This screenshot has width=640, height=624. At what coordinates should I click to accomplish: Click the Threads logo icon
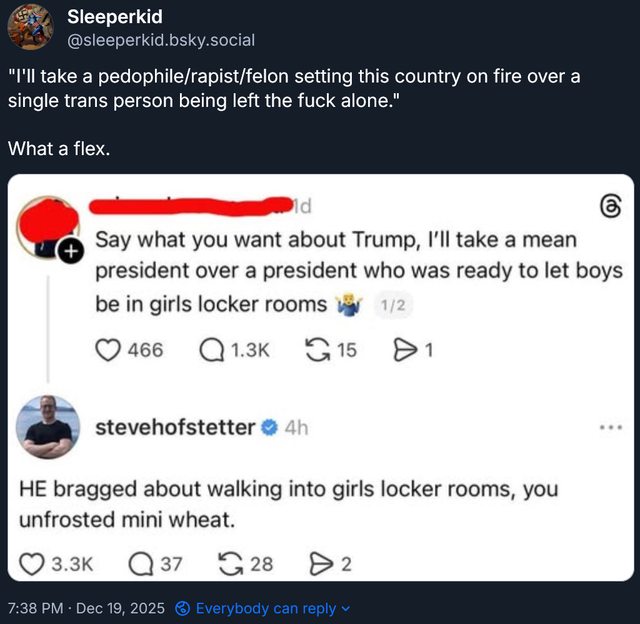pos(611,207)
